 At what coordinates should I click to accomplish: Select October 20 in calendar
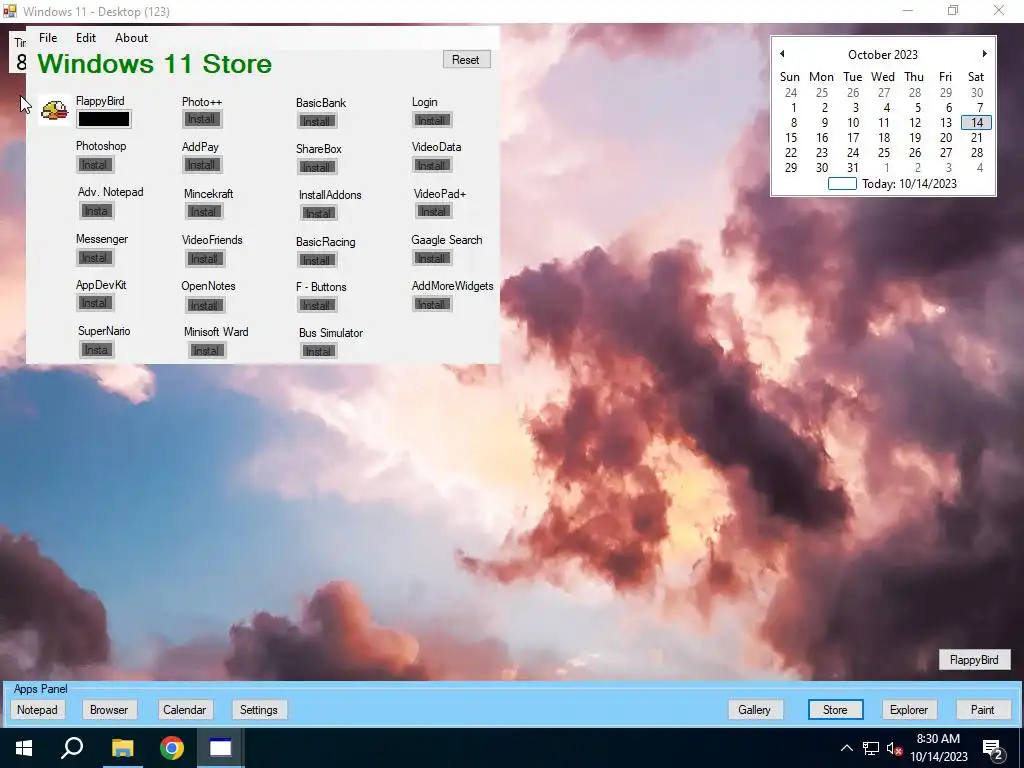[x=946, y=138]
